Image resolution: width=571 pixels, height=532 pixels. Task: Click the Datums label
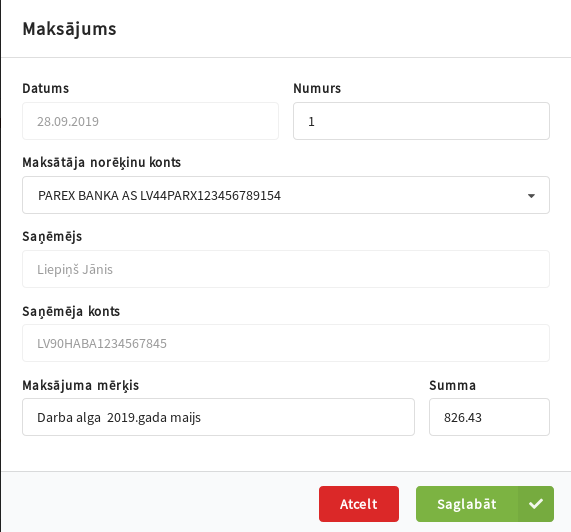(x=46, y=88)
